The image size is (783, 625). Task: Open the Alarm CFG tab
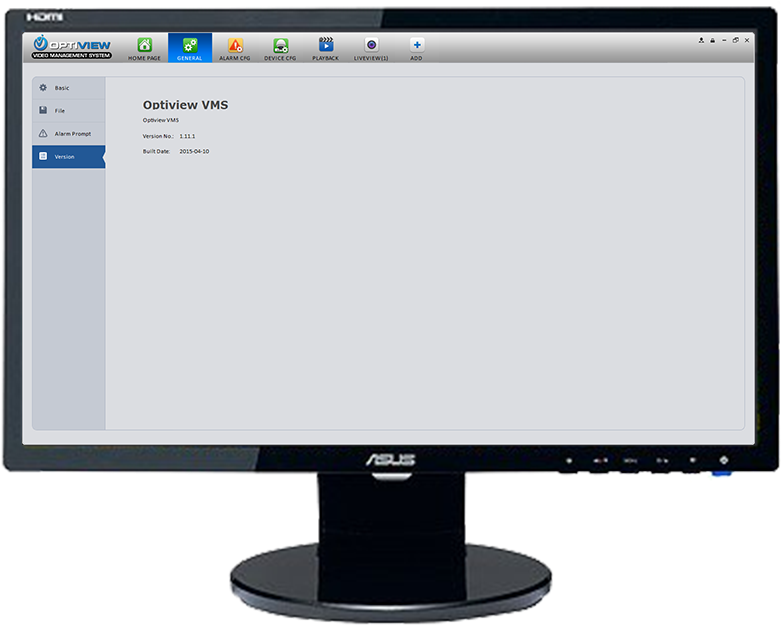pyautogui.click(x=235, y=48)
